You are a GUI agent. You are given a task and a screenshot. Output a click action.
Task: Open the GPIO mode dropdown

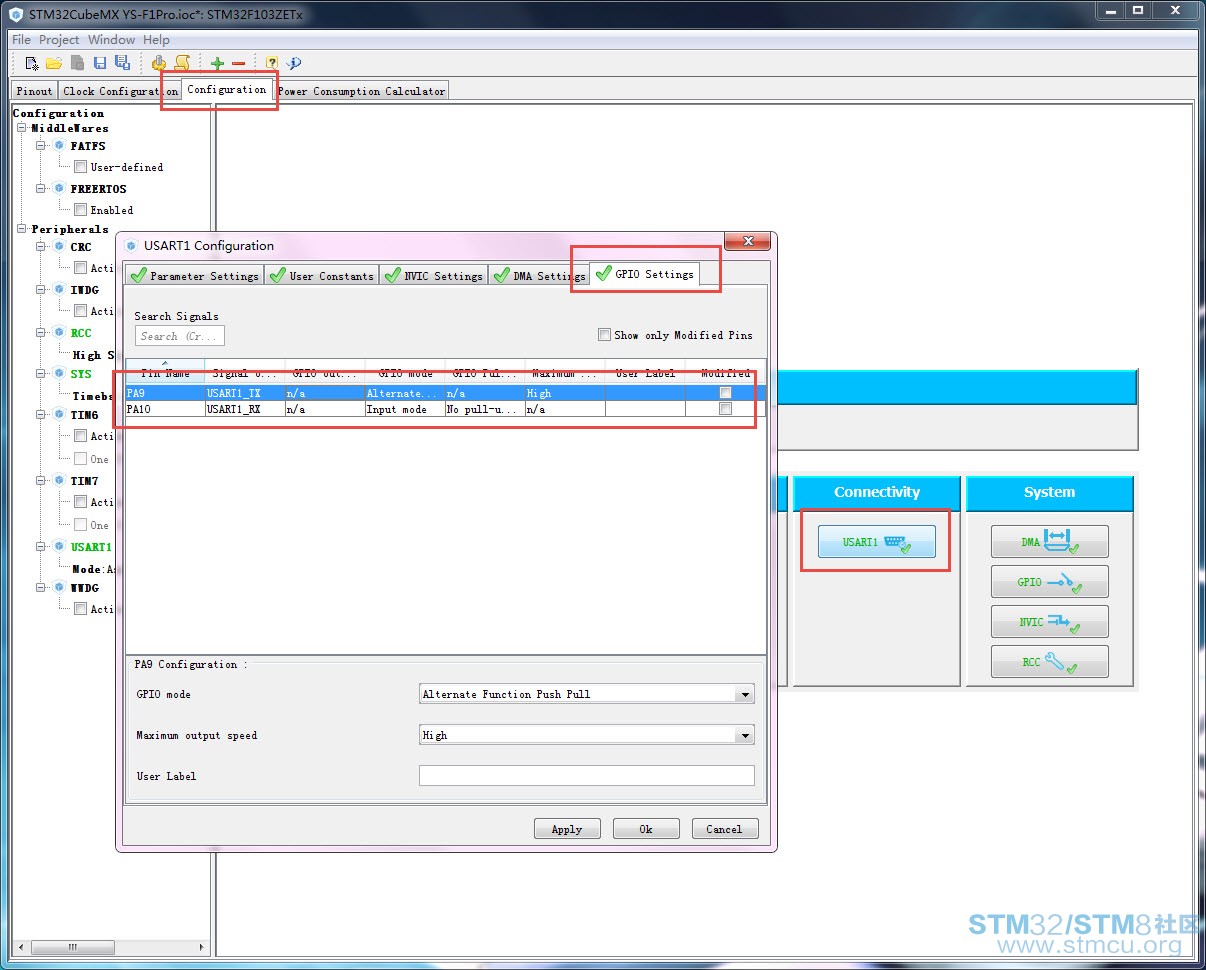[x=744, y=694]
